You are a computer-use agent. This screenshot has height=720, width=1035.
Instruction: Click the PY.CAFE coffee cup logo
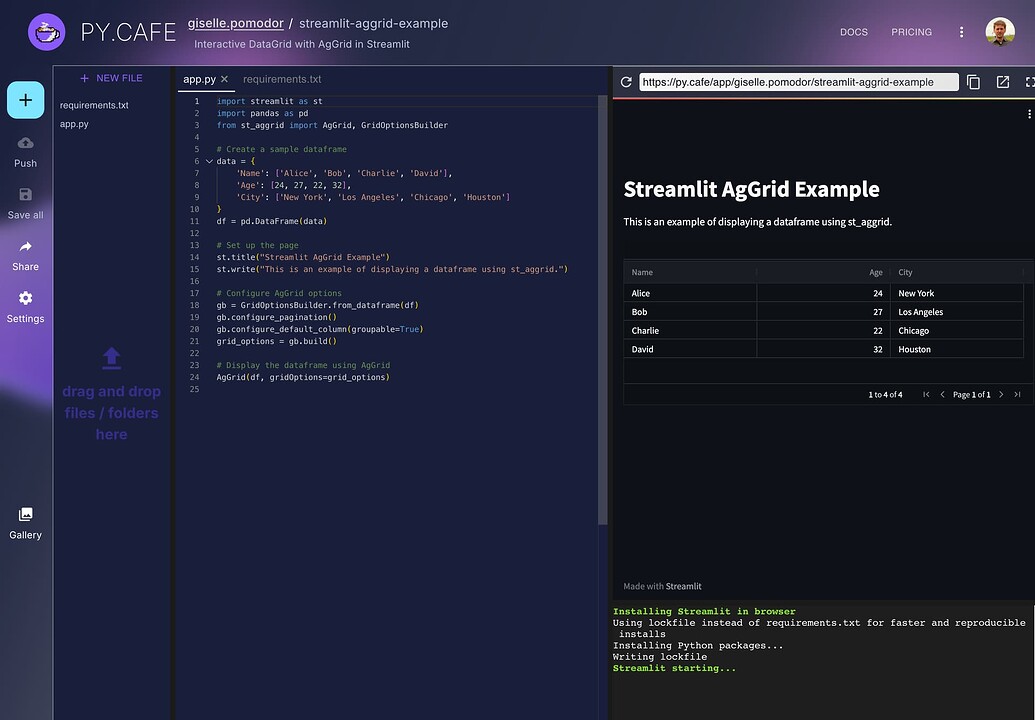click(47, 31)
